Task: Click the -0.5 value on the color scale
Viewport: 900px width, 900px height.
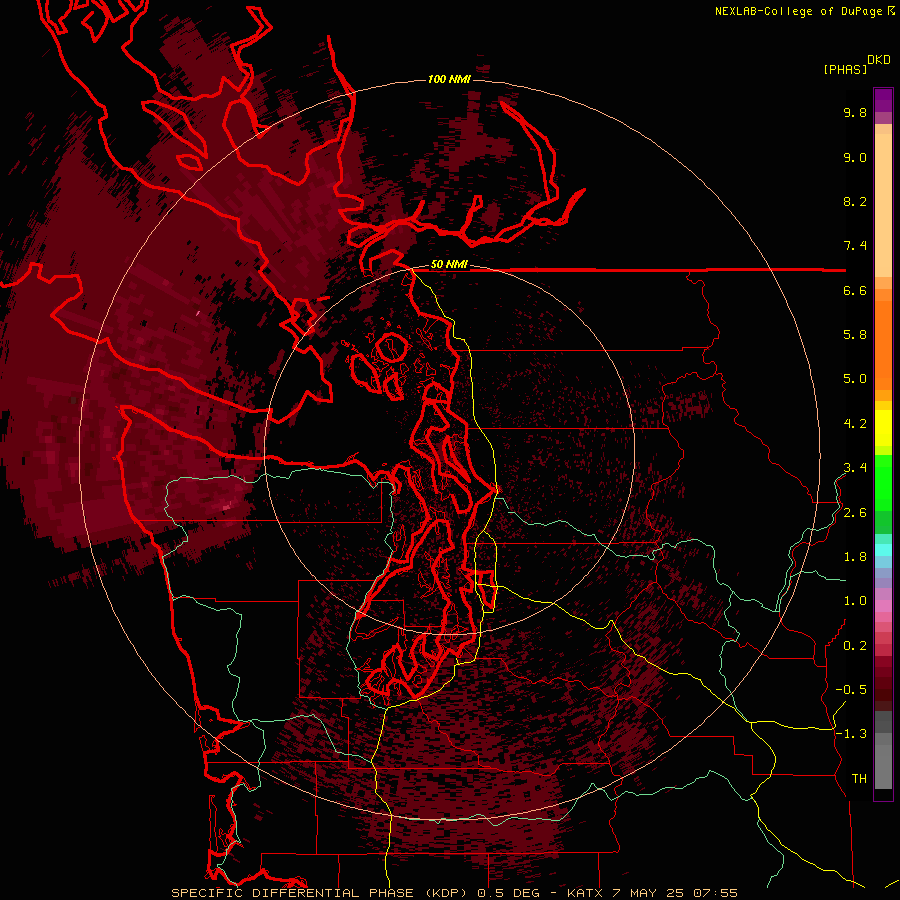Action: tap(851, 690)
